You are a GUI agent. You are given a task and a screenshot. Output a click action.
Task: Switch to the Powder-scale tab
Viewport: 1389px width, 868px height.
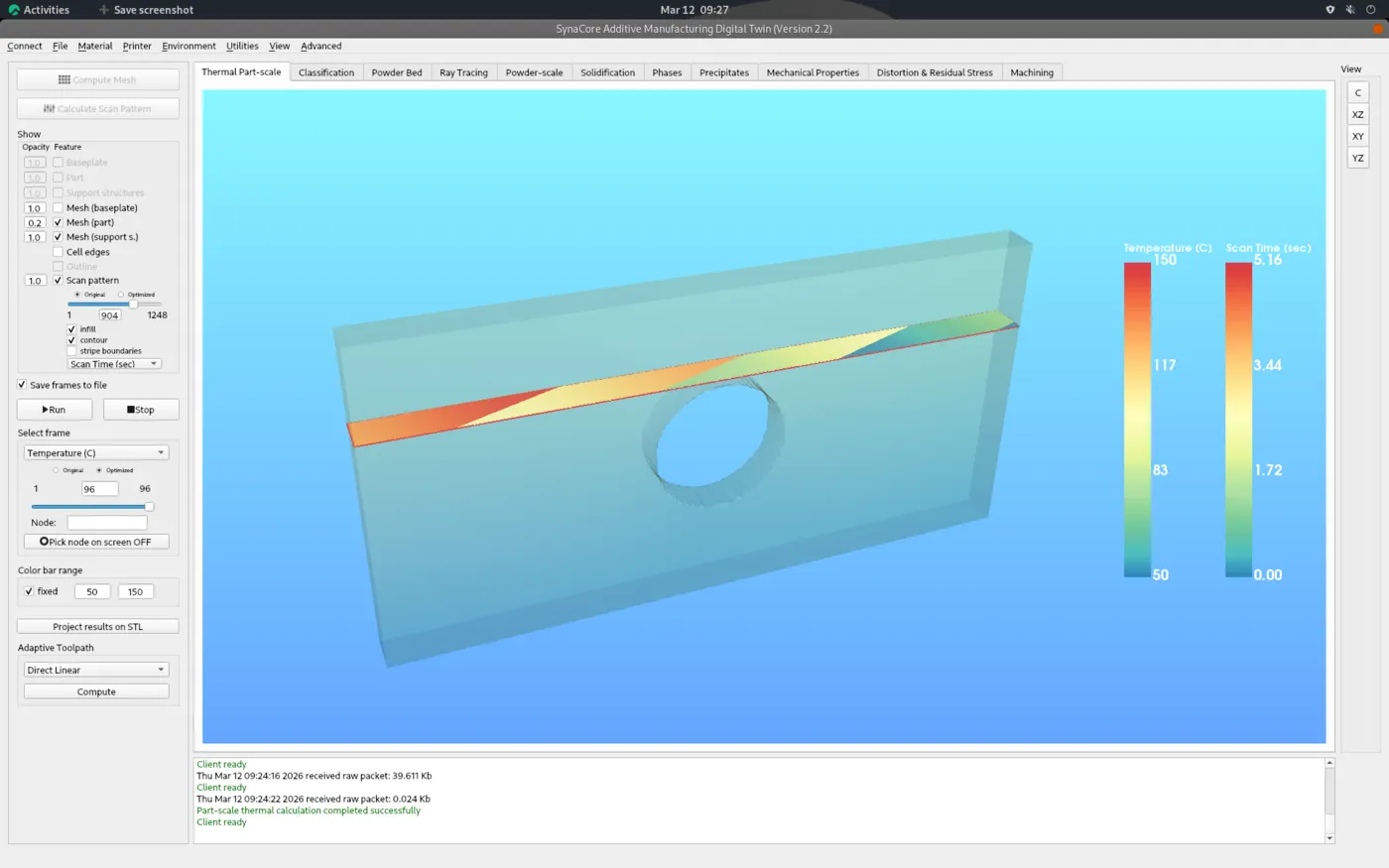pos(534,72)
